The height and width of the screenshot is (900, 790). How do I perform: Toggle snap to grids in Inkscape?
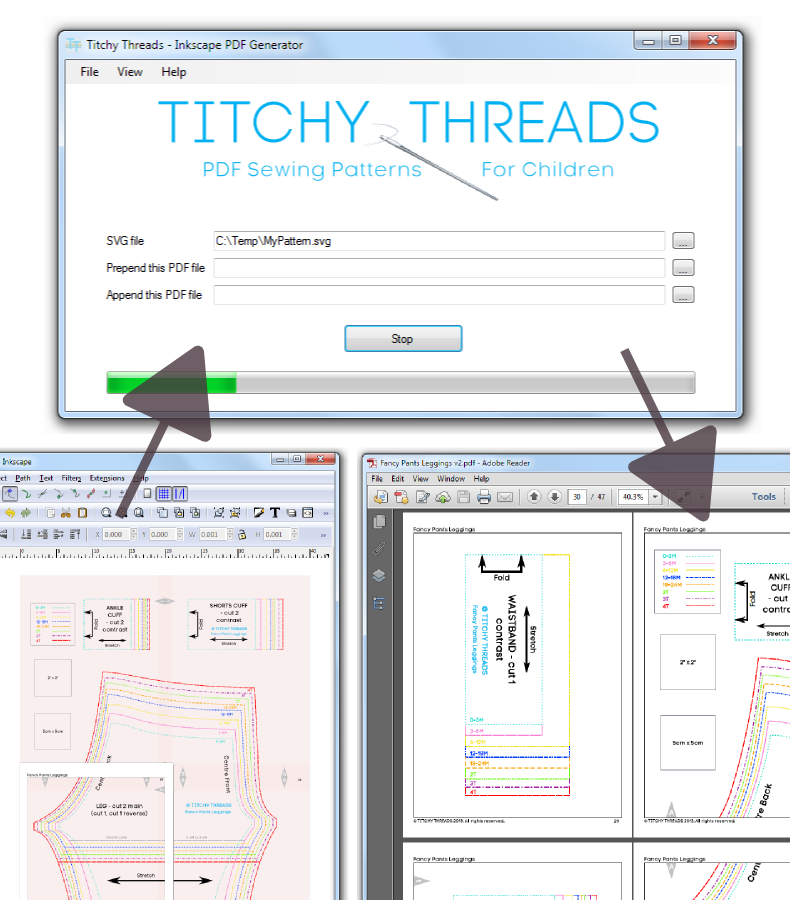[164, 494]
